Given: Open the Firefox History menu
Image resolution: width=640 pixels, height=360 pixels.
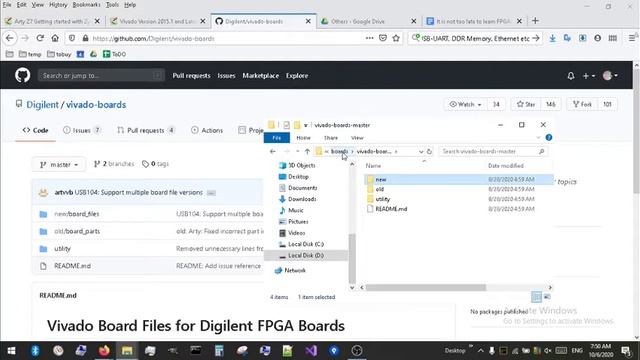Looking at the screenshot, I should point(58,5).
